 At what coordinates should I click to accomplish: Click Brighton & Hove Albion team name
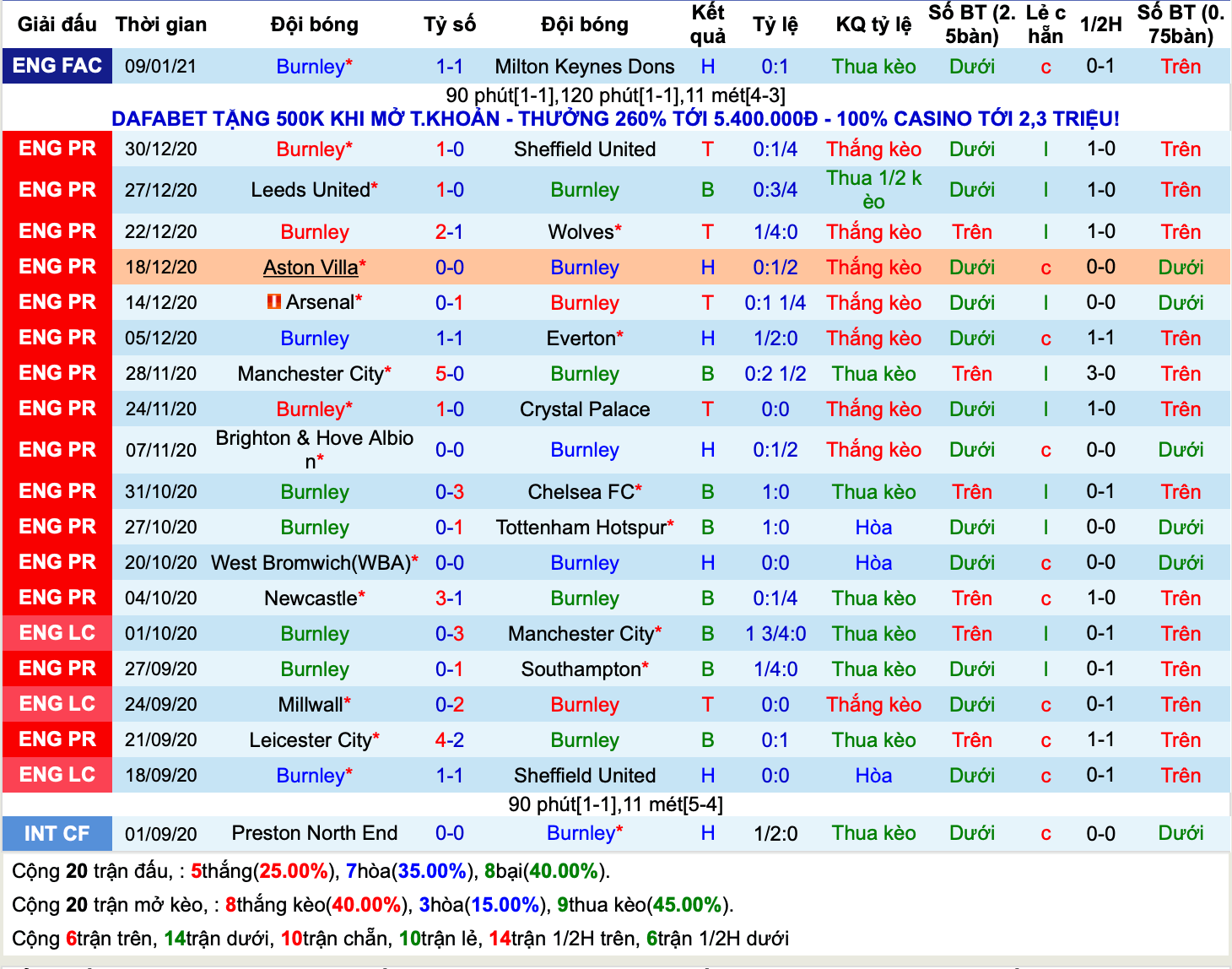point(315,449)
